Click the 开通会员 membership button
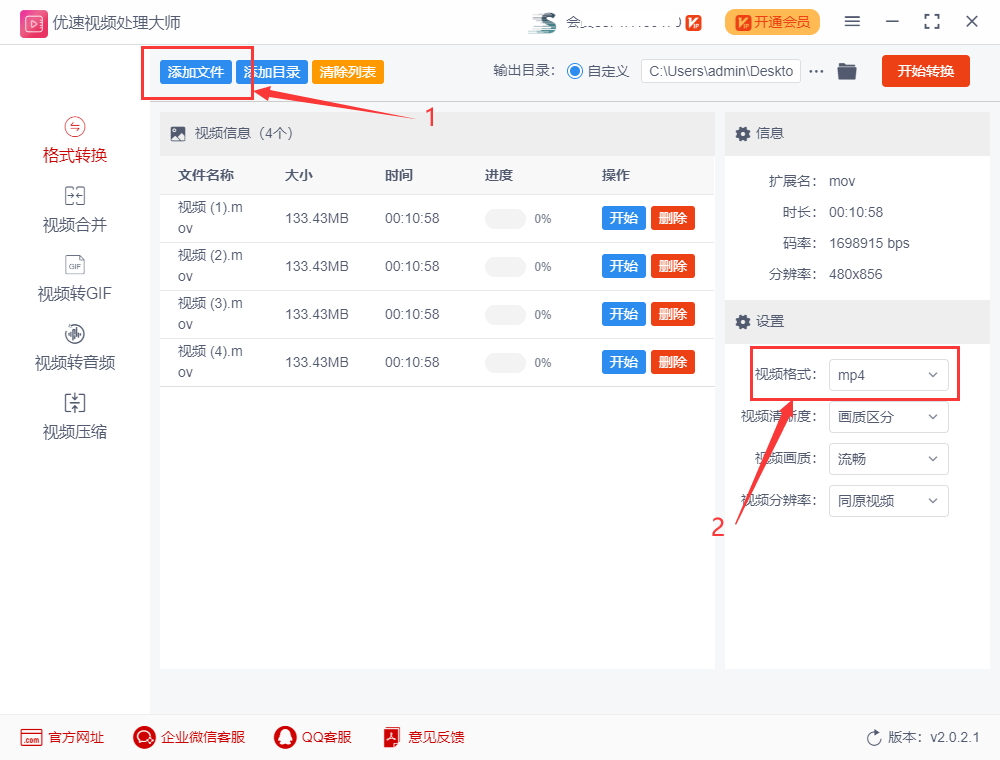1000x760 pixels. point(772,23)
